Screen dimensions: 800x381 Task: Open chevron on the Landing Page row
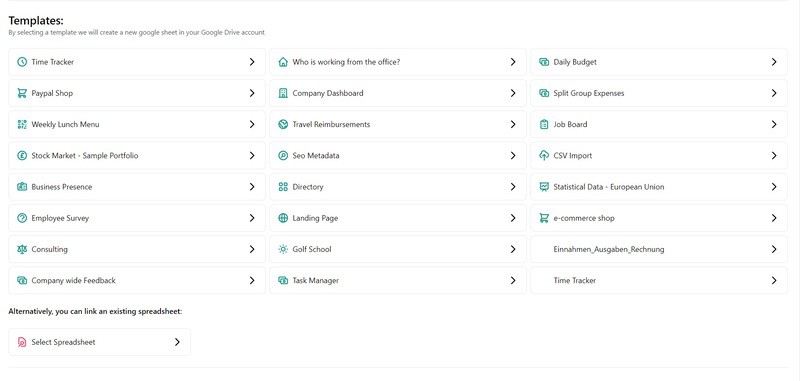tap(513, 218)
